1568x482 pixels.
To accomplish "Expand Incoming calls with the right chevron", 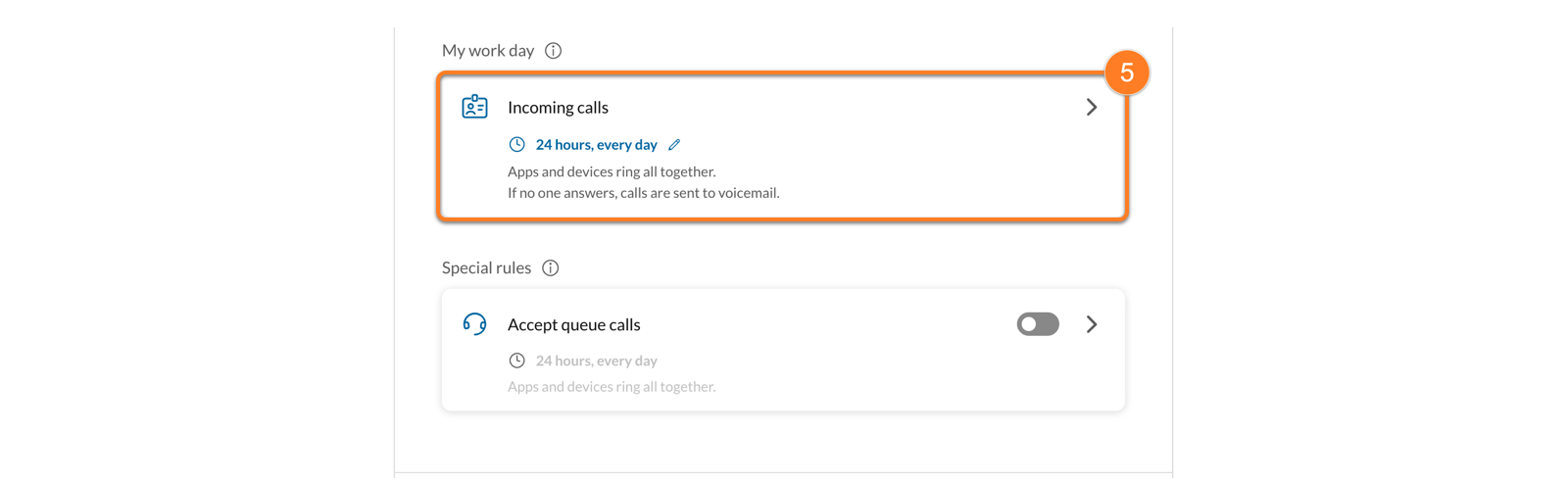I will pyautogui.click(x=1091, y=107).
